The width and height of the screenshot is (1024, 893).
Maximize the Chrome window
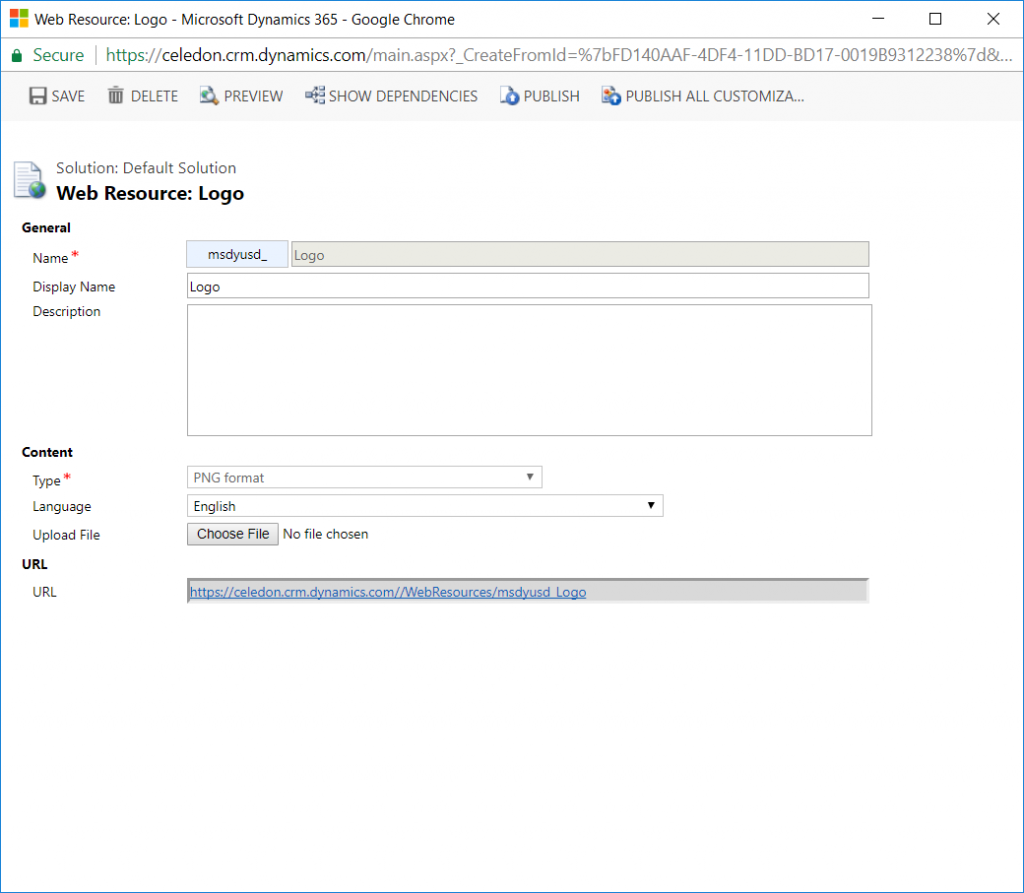point(935,19)
